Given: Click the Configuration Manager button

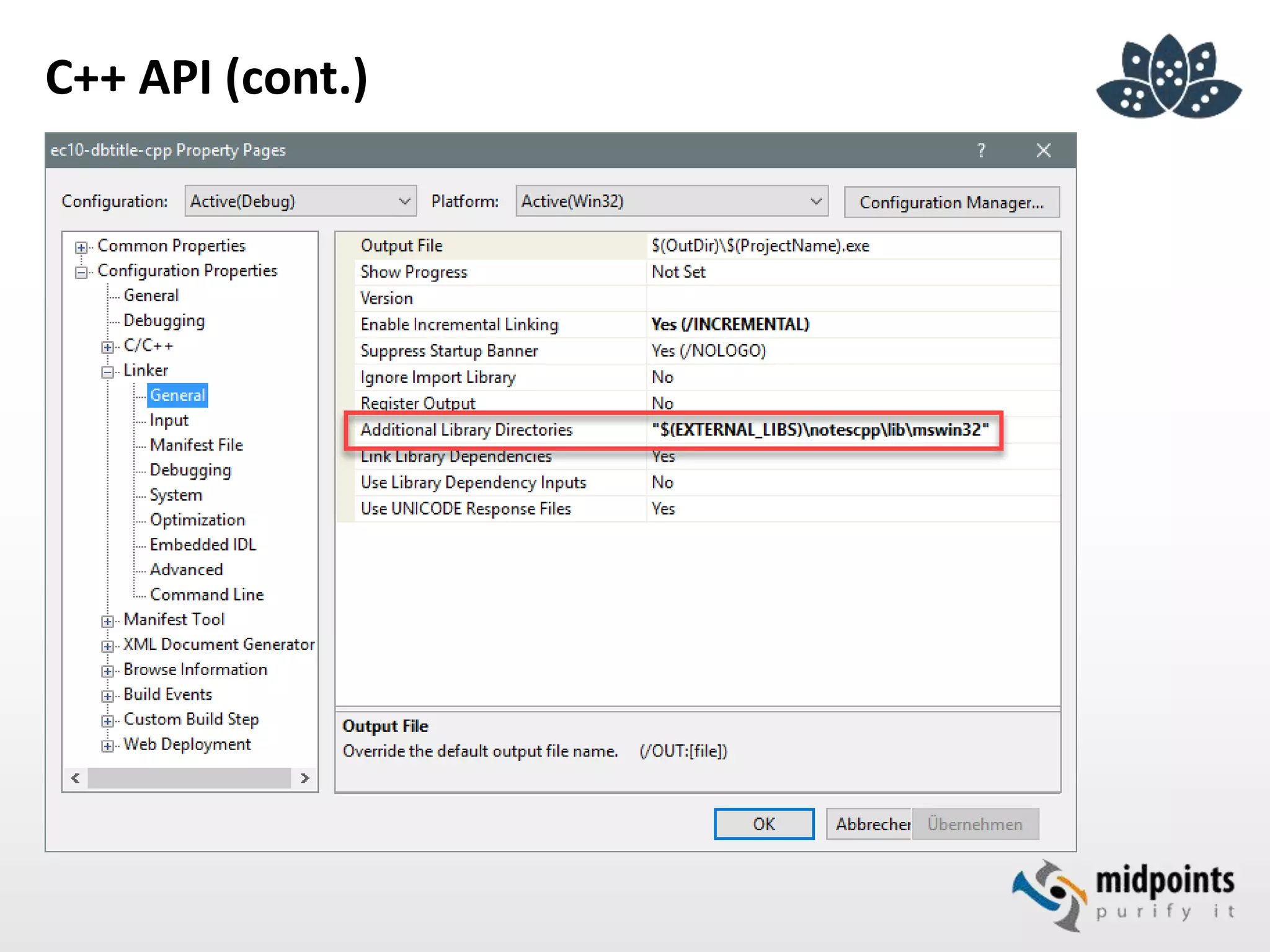Looking at the screenshot, I should coord(951,203).
